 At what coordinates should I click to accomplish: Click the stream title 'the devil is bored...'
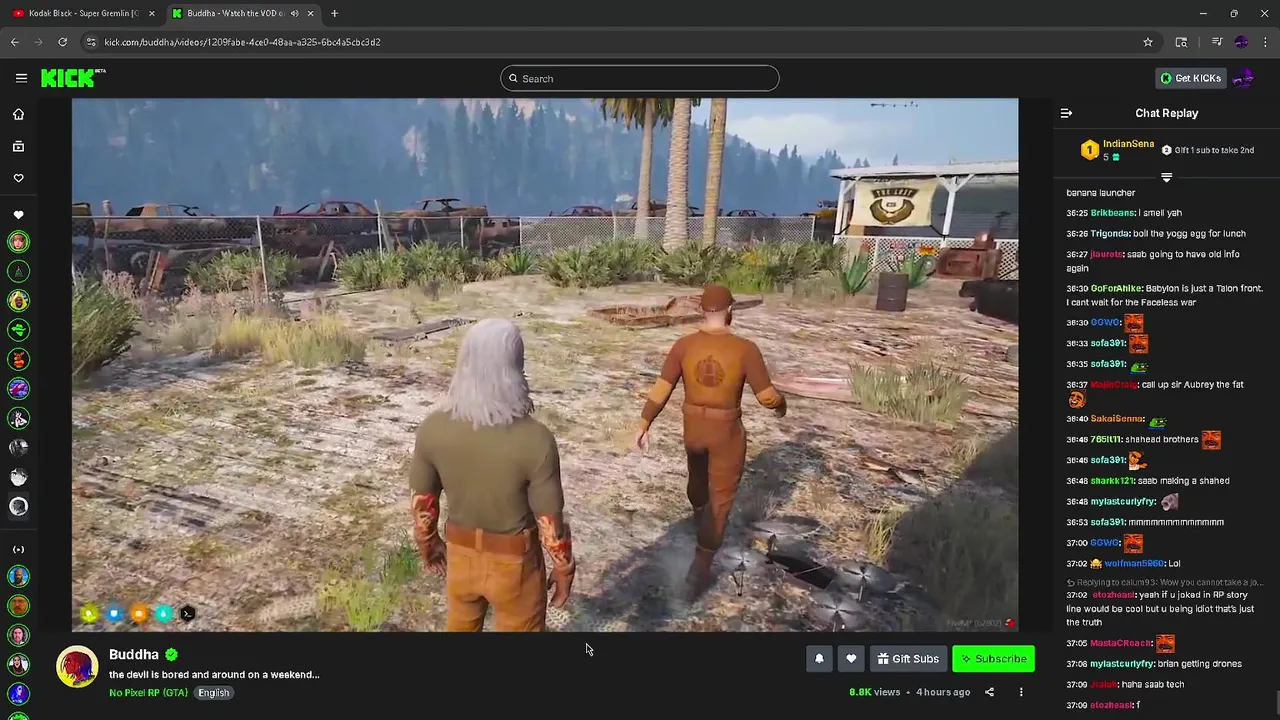[x=214, y=675]
